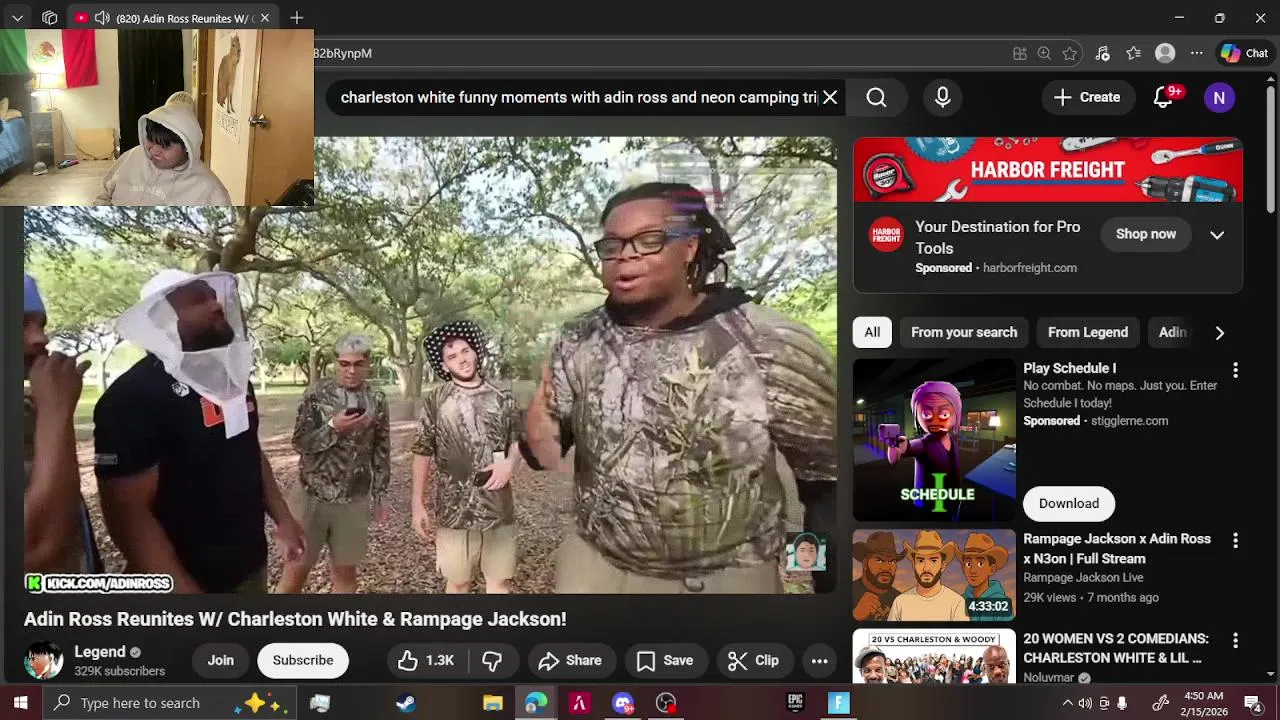1280x720 pixels.
Task: Open Rampage Jackson x Adin Ross thumbnail
Action: 934,575
